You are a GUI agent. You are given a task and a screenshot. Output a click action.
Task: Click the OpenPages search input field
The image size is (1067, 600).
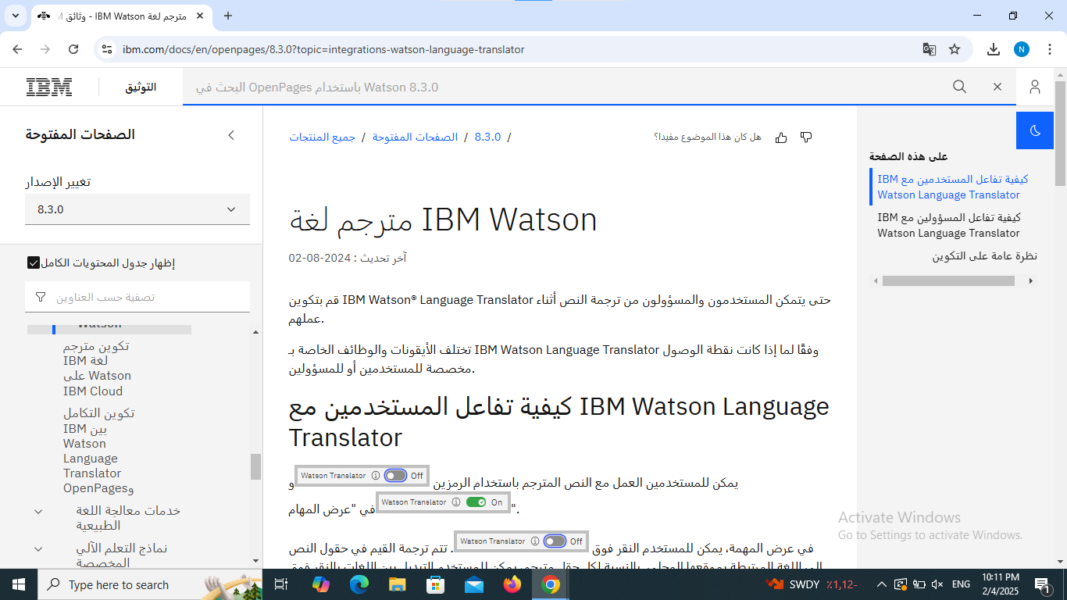point(565,87)
